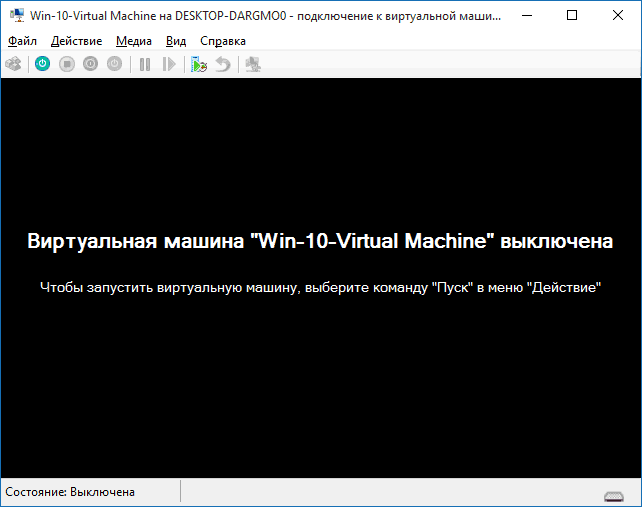Image resolution: width=642 pixels, height=507 pixels.
Task: Click the Pause toolbar icon
Action: coord(145,64)
